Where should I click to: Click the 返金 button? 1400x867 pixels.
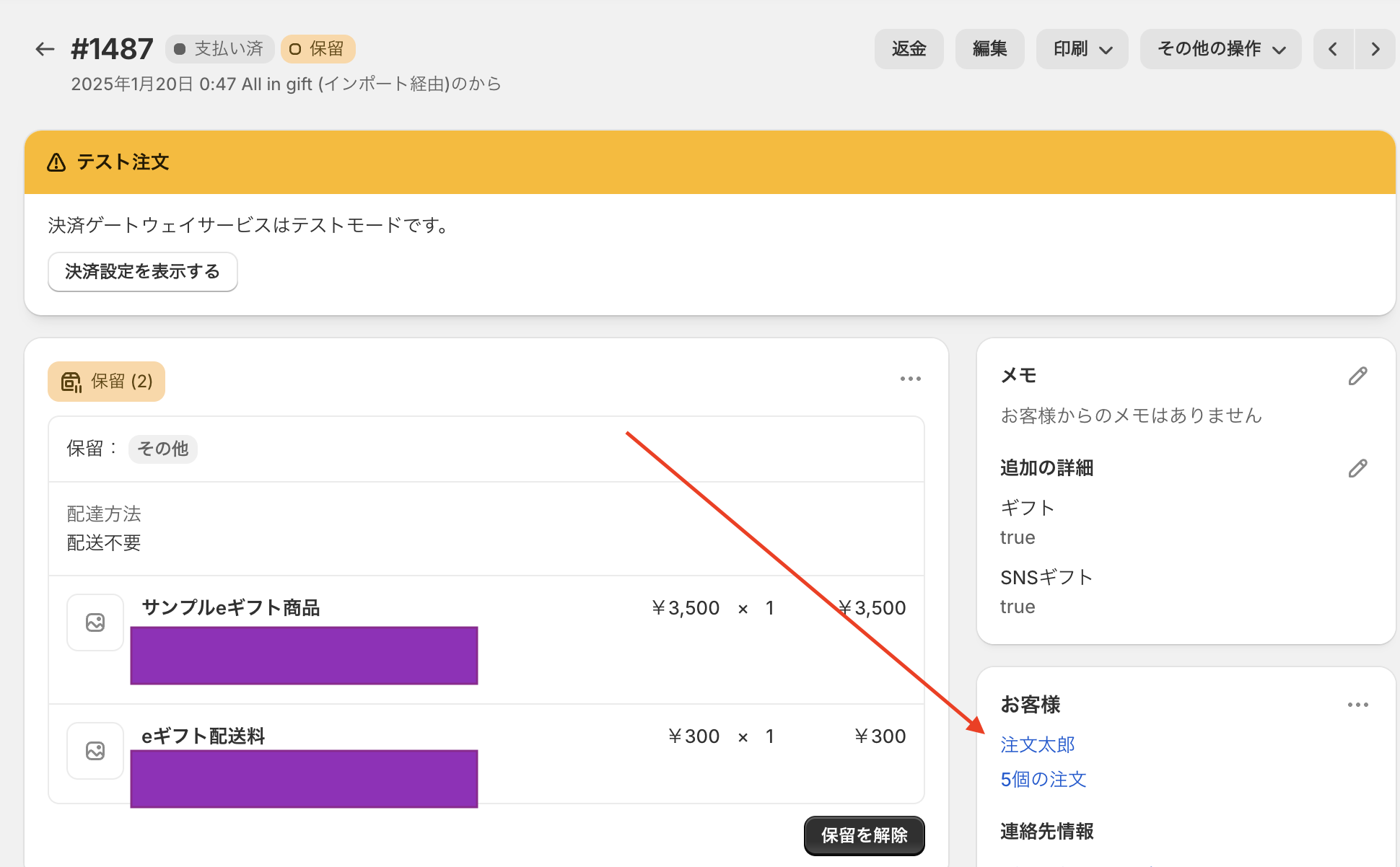coord(909,49)
